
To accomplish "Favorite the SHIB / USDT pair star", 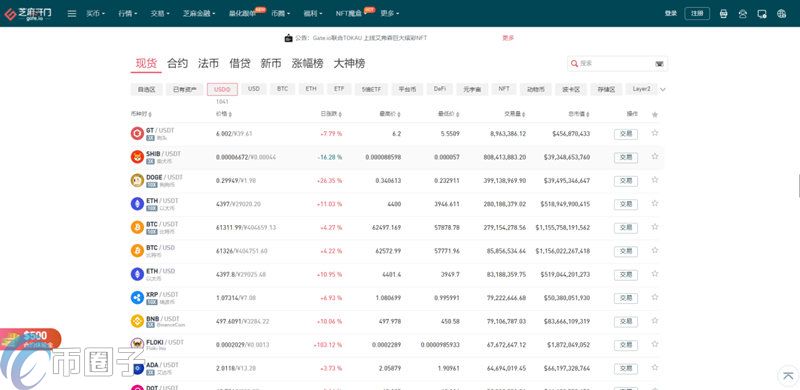I will (x=655, y=156).
